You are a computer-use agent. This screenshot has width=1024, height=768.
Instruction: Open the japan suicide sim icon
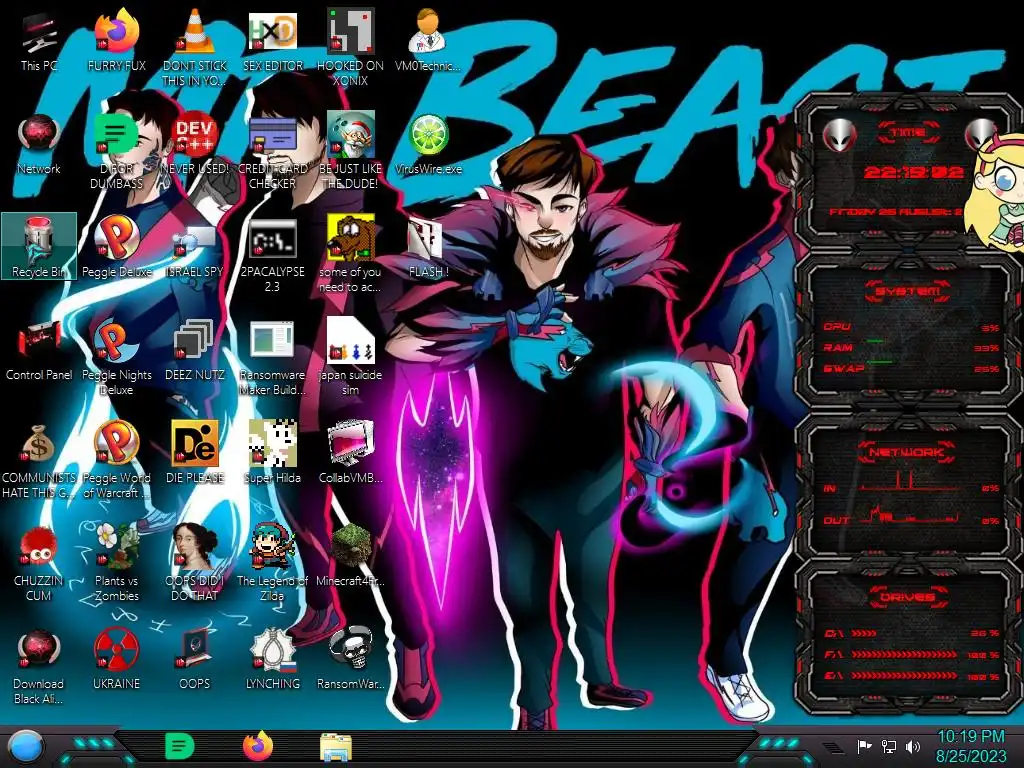pyautogui.click(x=350, y=357)
